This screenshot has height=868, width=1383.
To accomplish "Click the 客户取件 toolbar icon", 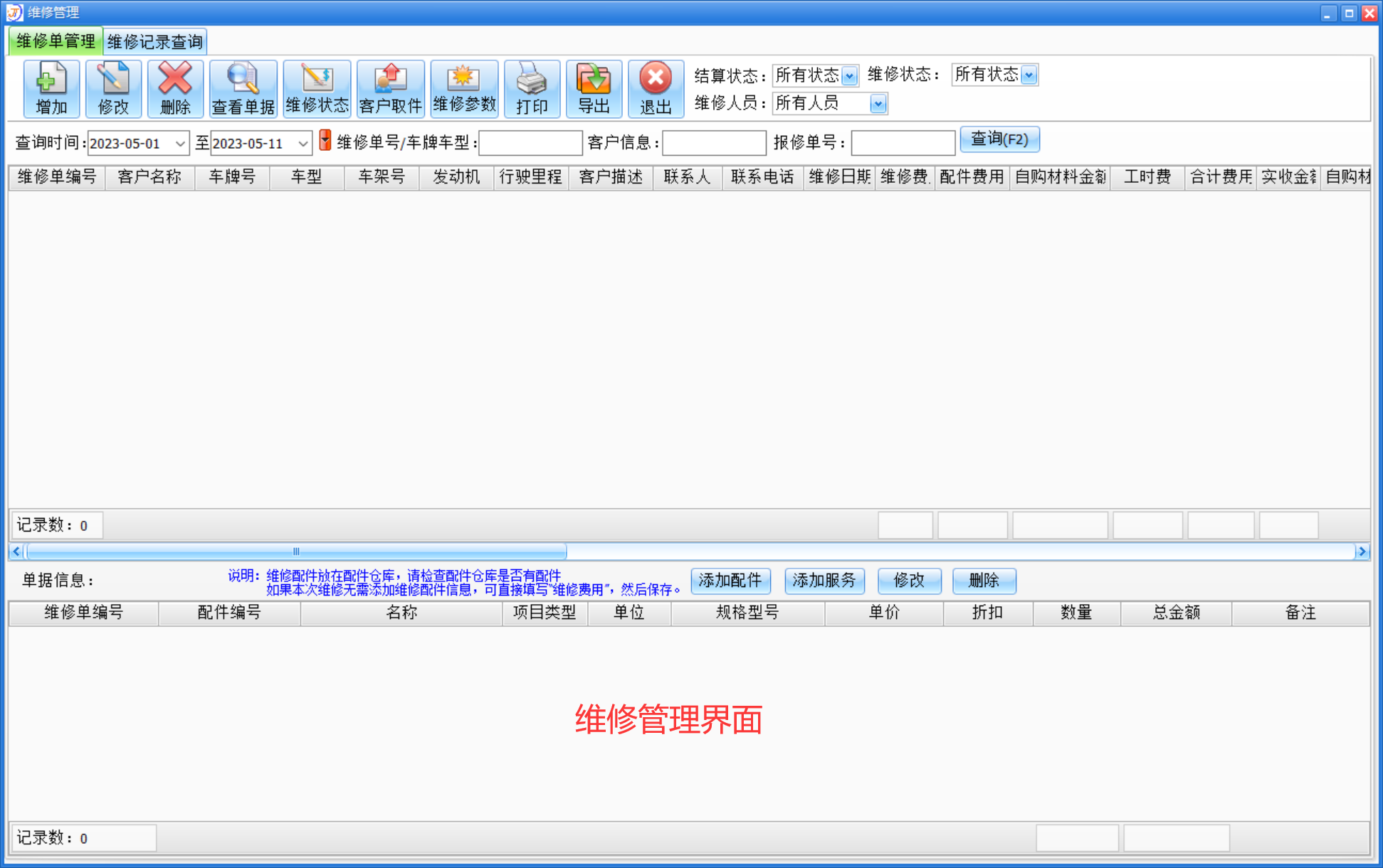I will [390, 88].
